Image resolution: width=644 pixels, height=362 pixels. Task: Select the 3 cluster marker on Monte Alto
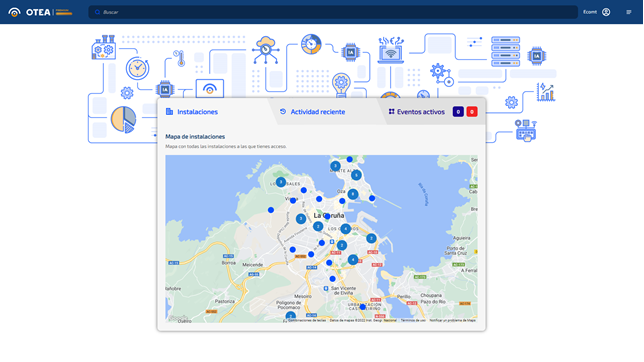click(x=335, y=166)
